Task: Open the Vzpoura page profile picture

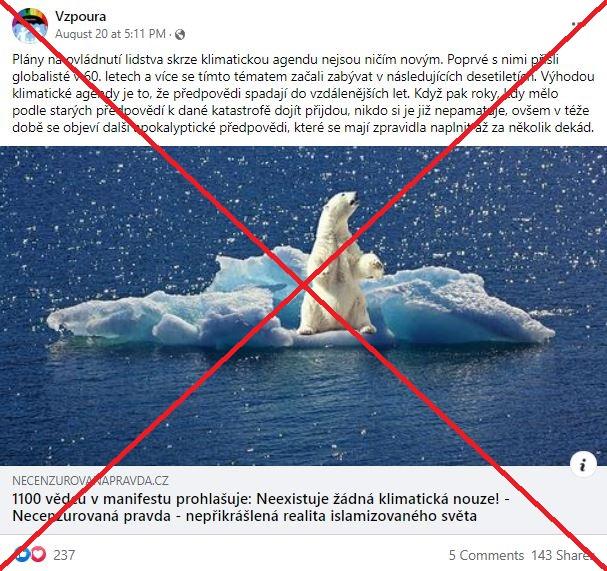Action: (30, 26)
